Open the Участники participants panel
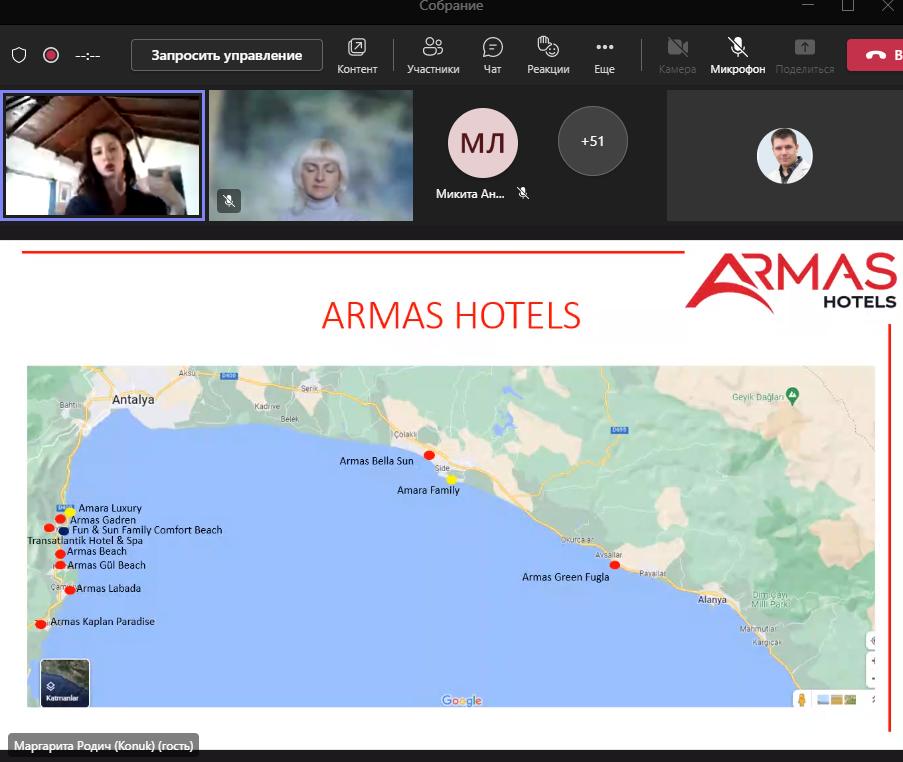This screenshot has width=903, height=762. (433, 55)
